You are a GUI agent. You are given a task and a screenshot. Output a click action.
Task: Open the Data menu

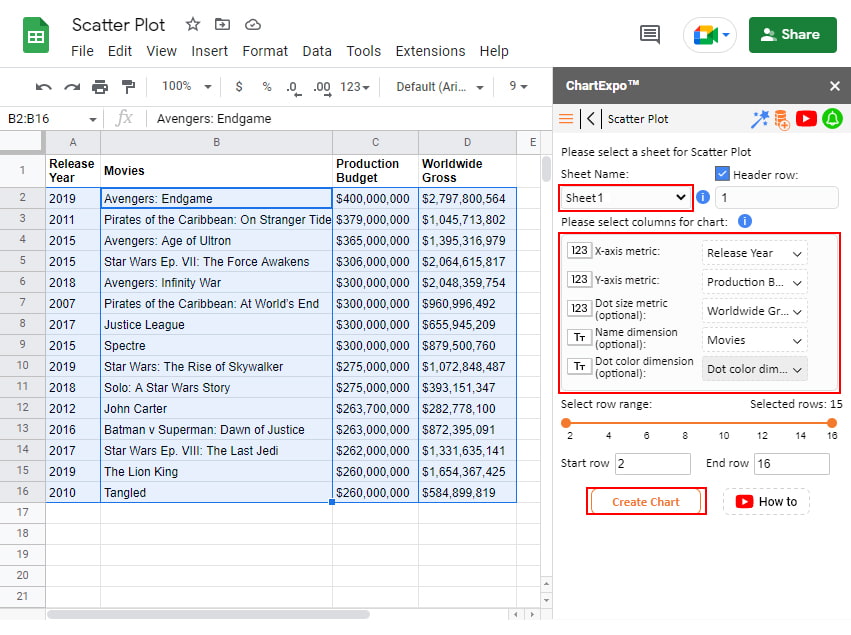[317, 51]
